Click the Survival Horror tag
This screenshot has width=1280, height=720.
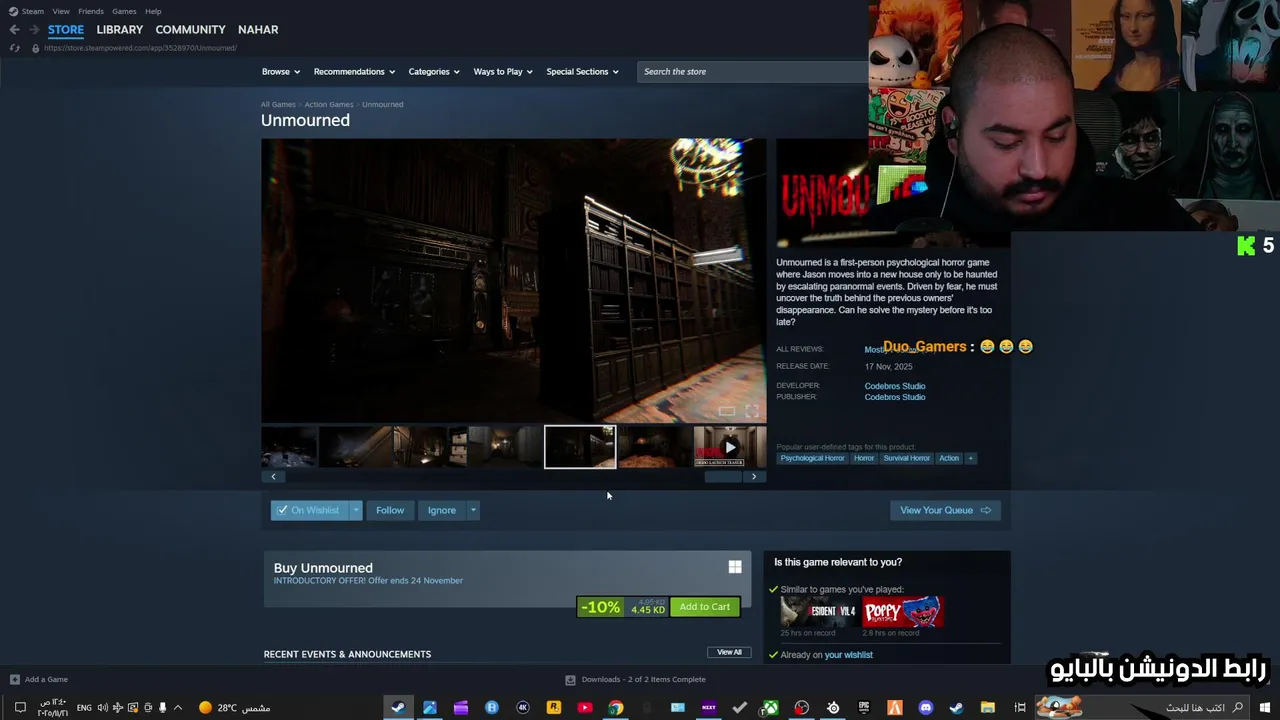tap(907, 458)
